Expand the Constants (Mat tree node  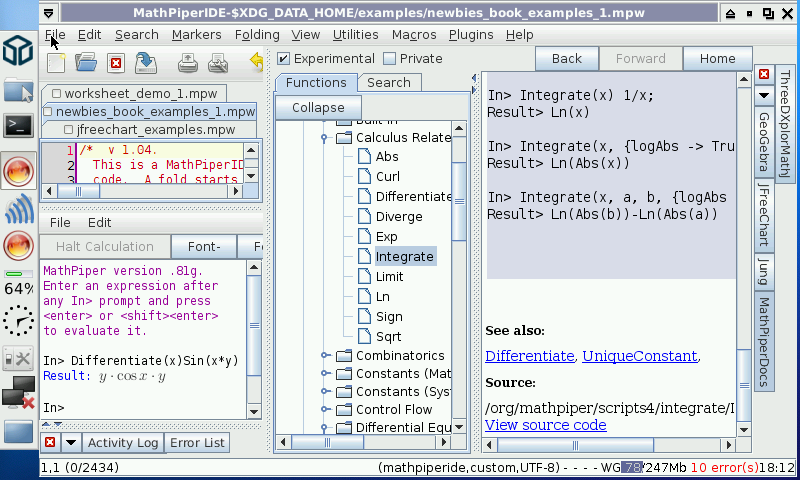pos(324,373)
